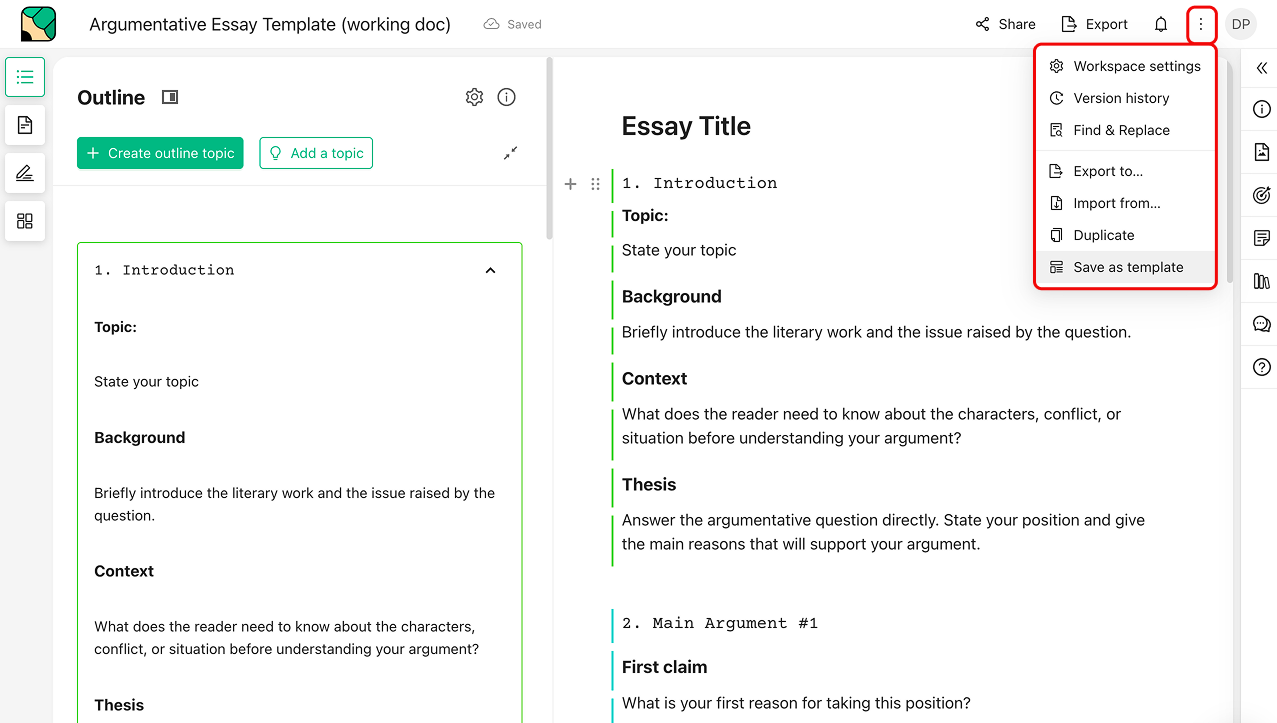The height and width of the screenshot is (723, 1277).
Task: Click the Export button in header
Action: [1094, 24]
